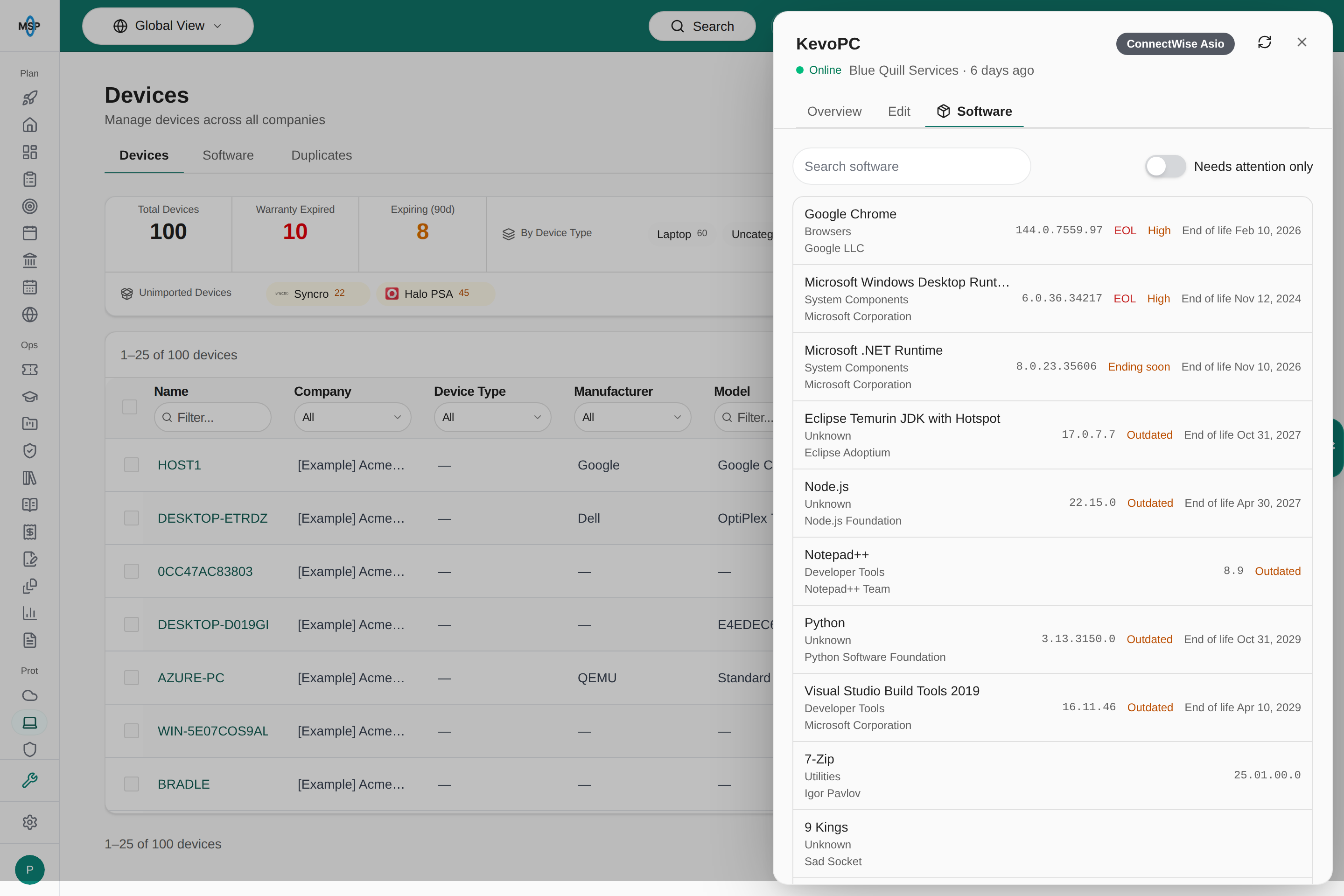Click the wrench tools icon in sidebar
Image resolution: width=1344 pixels, height=896 pixels.
tap(30, 780)
